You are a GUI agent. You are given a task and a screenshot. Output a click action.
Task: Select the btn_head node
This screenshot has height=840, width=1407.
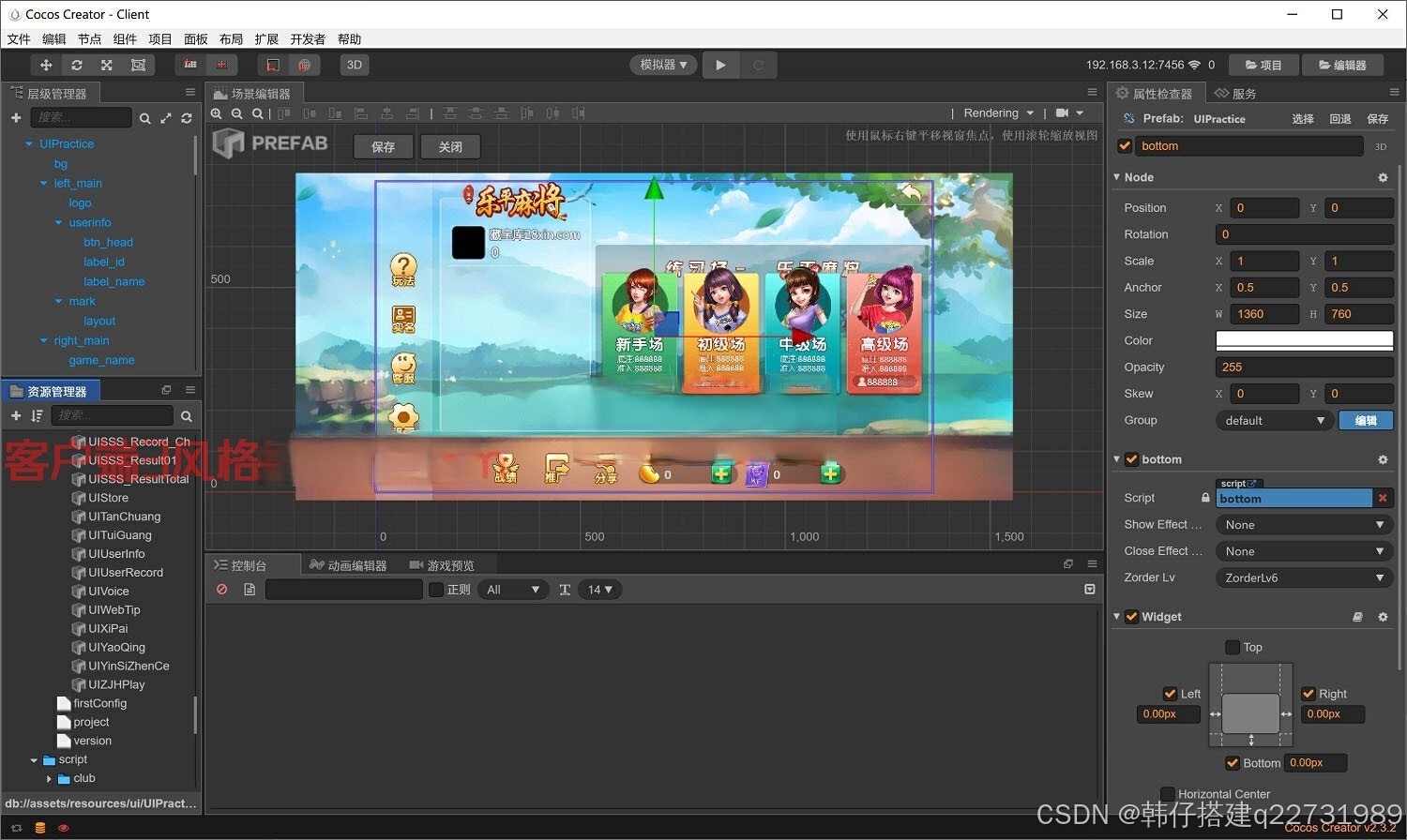[x=108, y=242]
